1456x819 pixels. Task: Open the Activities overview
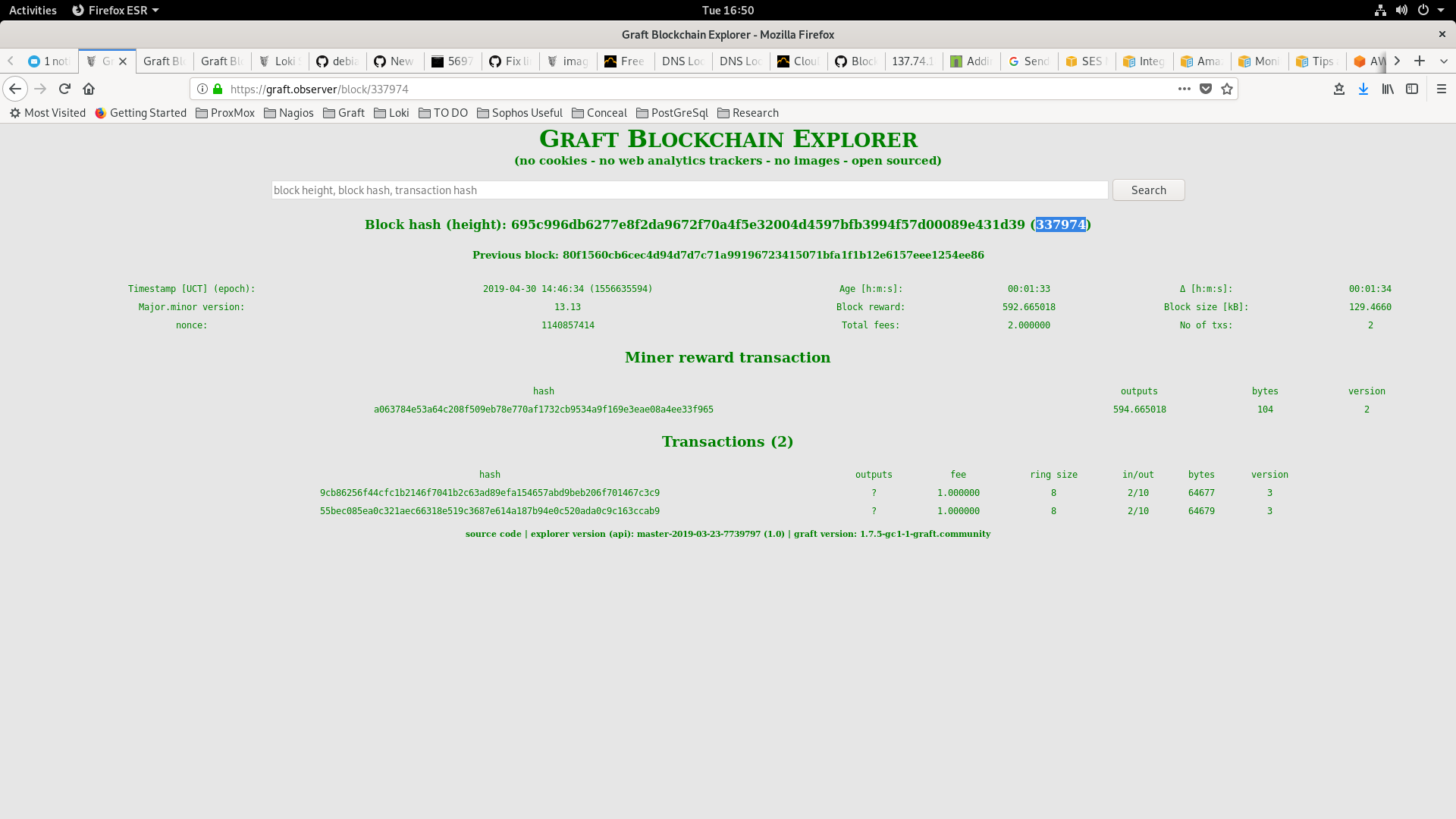coord(33,10)
